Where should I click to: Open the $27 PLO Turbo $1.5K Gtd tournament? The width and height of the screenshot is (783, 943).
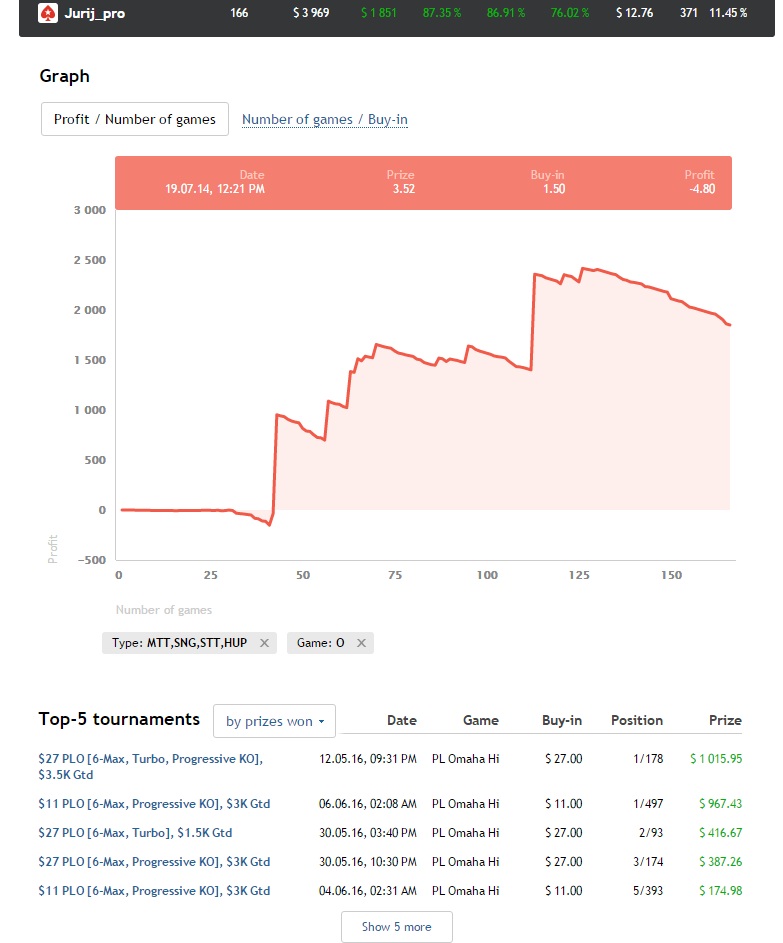point(135,833)
